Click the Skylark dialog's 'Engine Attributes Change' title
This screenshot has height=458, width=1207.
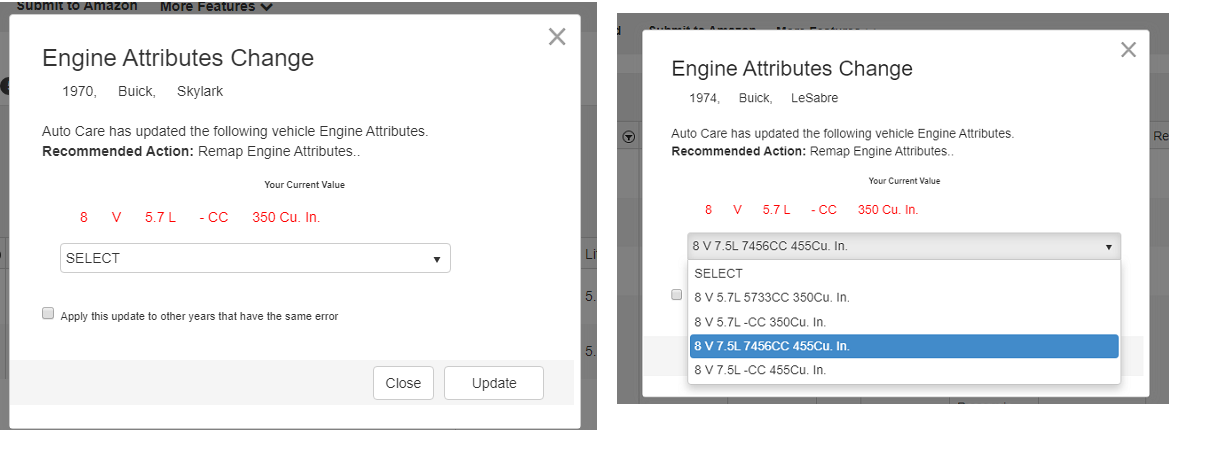(x=178, y=58)
